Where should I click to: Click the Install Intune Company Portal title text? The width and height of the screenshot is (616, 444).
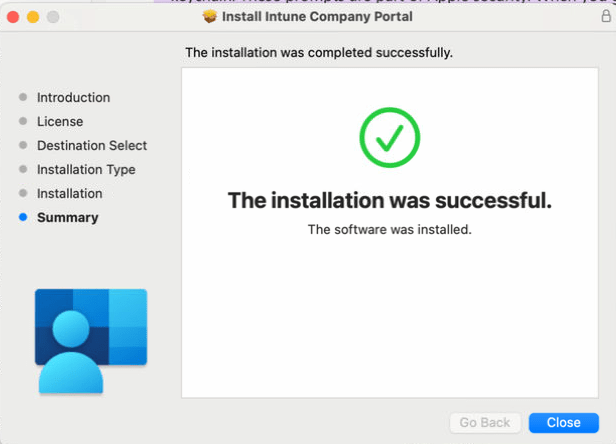pos(317,17)
